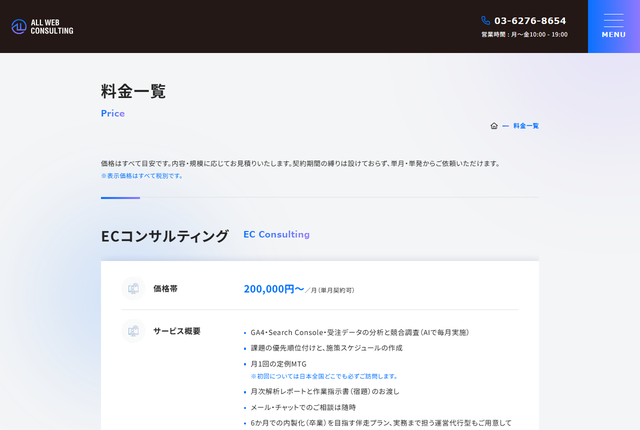640x430 pixels.
Task: Click the 月次解析レポート bullet item
Action: (x=325, y=392)
